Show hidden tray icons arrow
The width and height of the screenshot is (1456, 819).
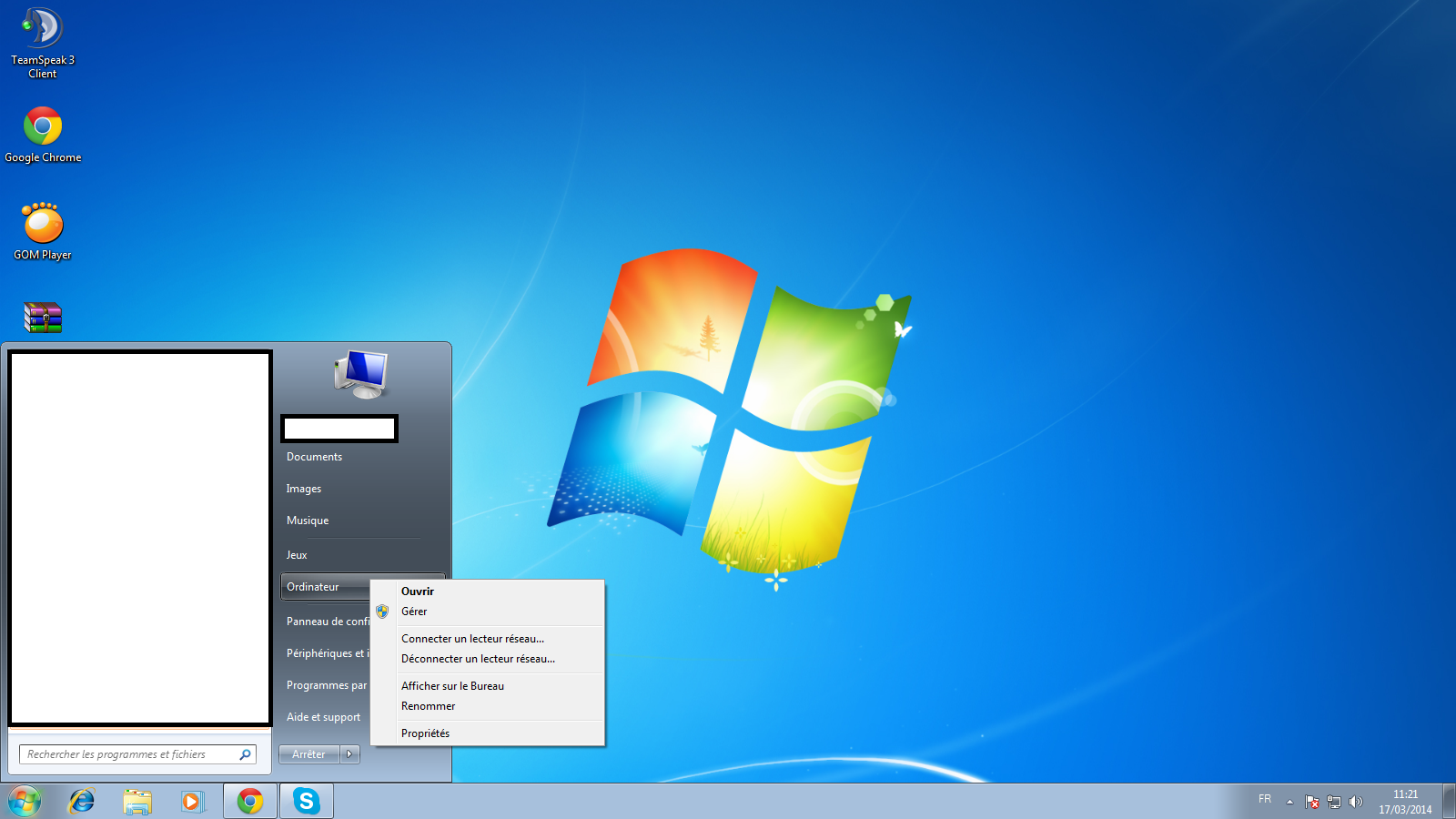click(1289, 802)
